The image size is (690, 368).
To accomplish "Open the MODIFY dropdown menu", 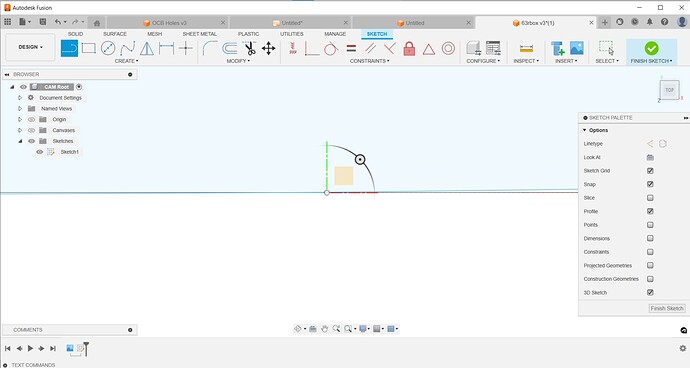I will [x=238, y=61].
